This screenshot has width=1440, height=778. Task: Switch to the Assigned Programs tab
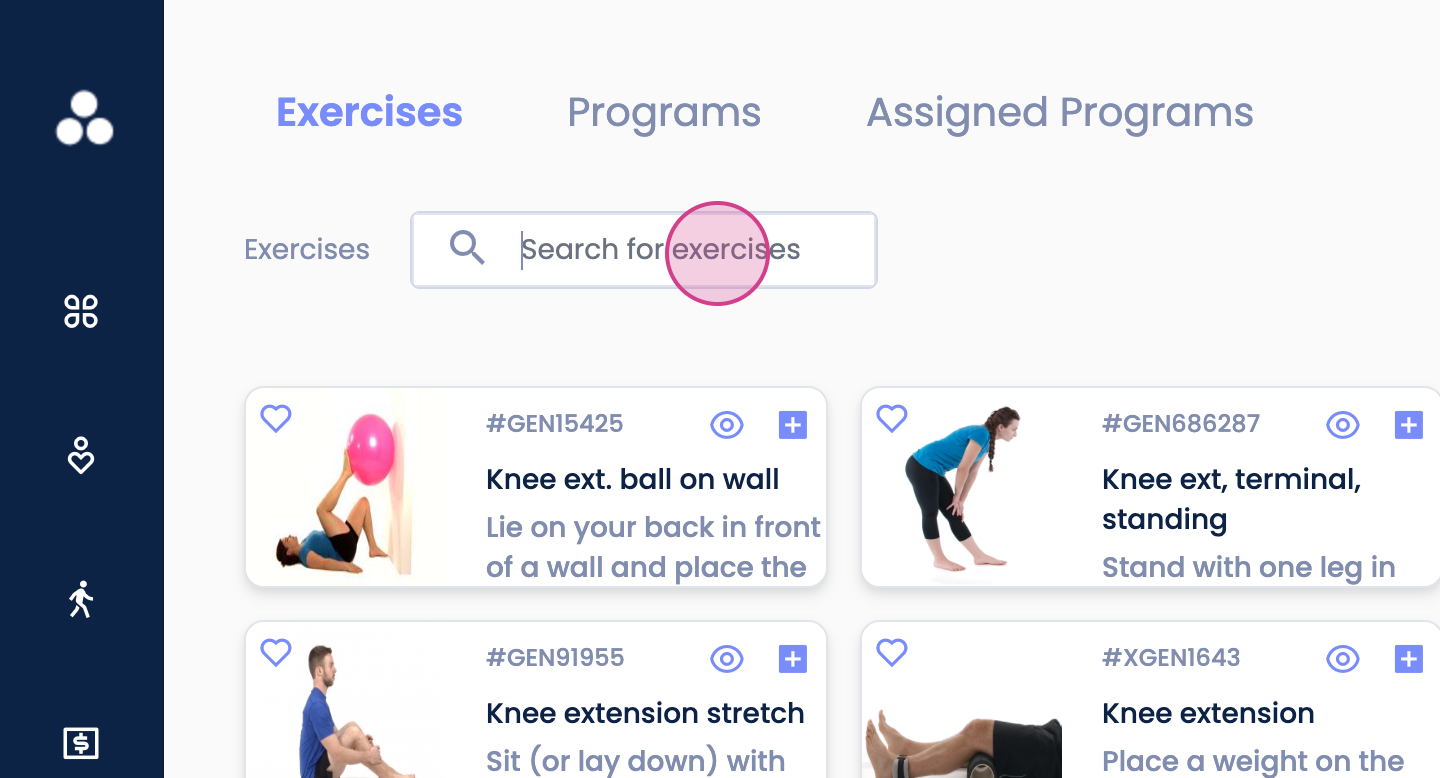coord(1060,113)
